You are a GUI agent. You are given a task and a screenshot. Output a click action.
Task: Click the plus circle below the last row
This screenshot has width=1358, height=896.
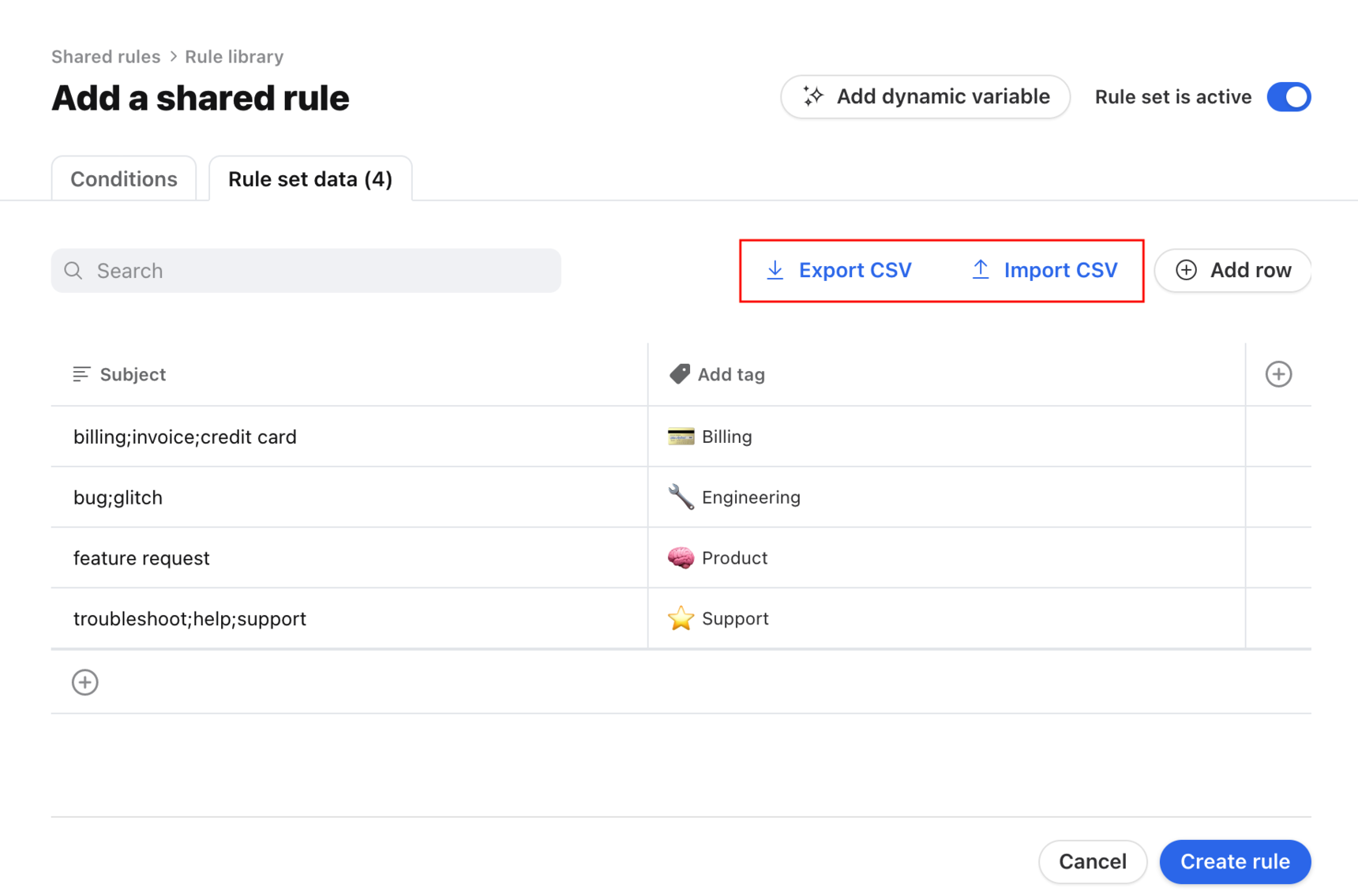pos(84,681)
